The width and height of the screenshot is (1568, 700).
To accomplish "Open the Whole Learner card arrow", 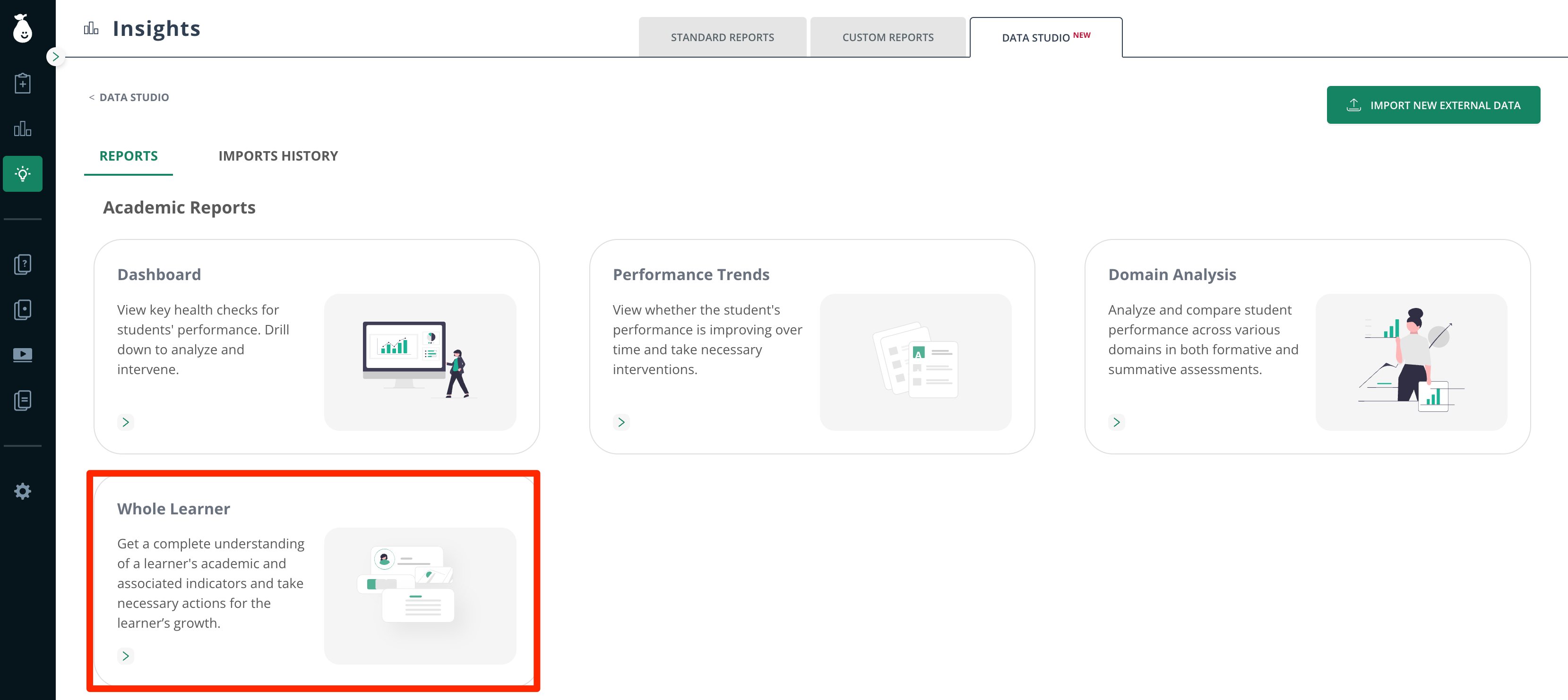I will [125, 656].
